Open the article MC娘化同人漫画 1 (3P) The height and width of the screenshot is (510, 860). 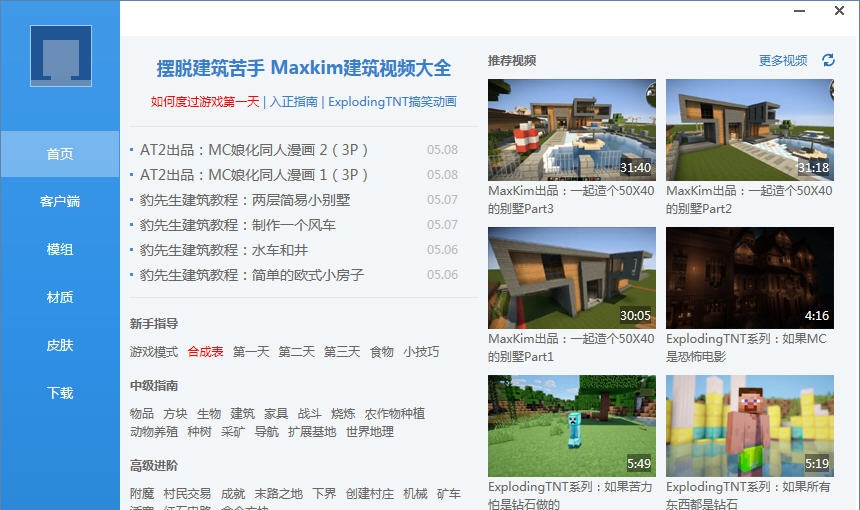click(x=253, y=175)
